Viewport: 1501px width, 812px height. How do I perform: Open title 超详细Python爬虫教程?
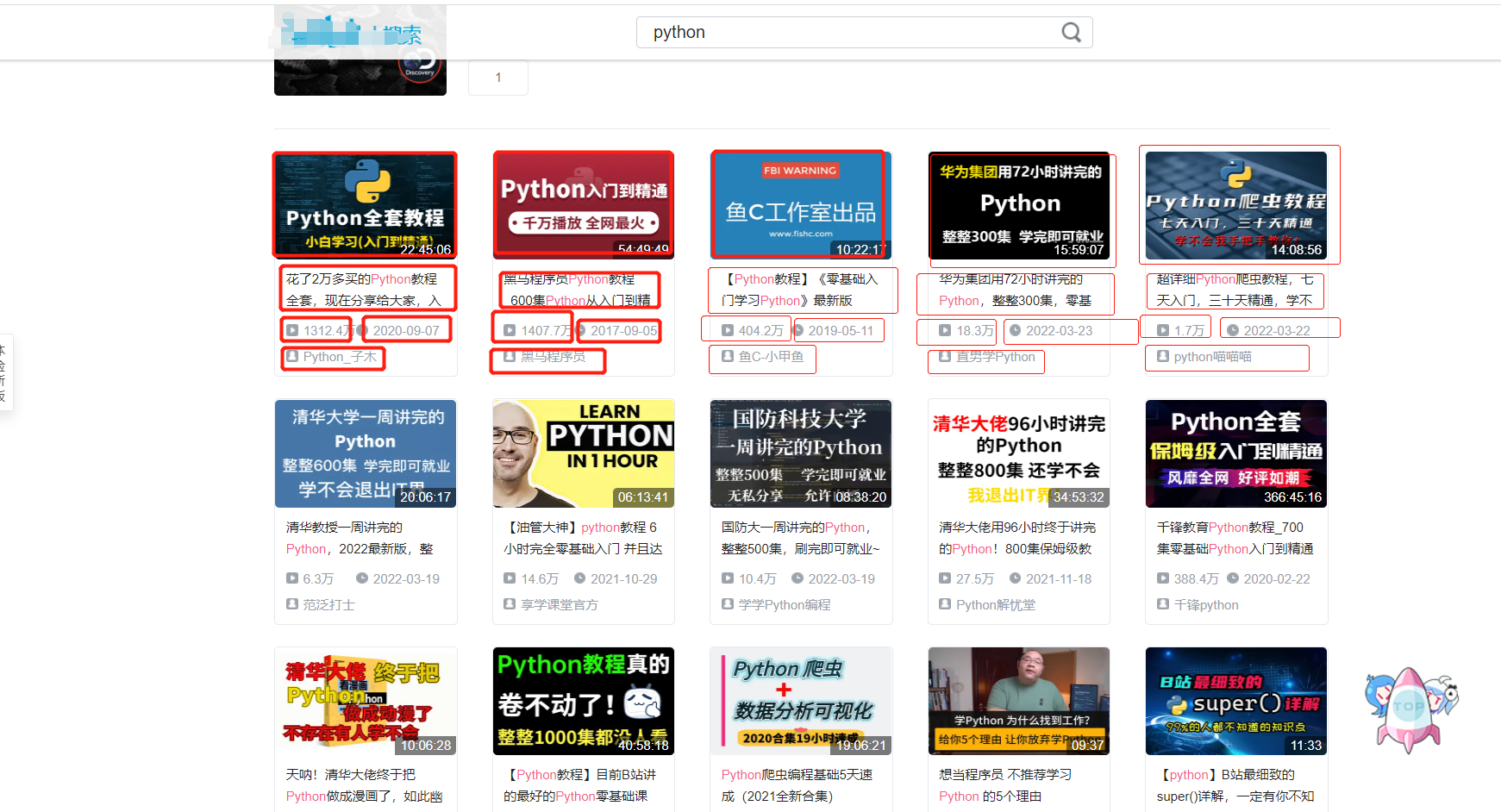pos(1235,290)
